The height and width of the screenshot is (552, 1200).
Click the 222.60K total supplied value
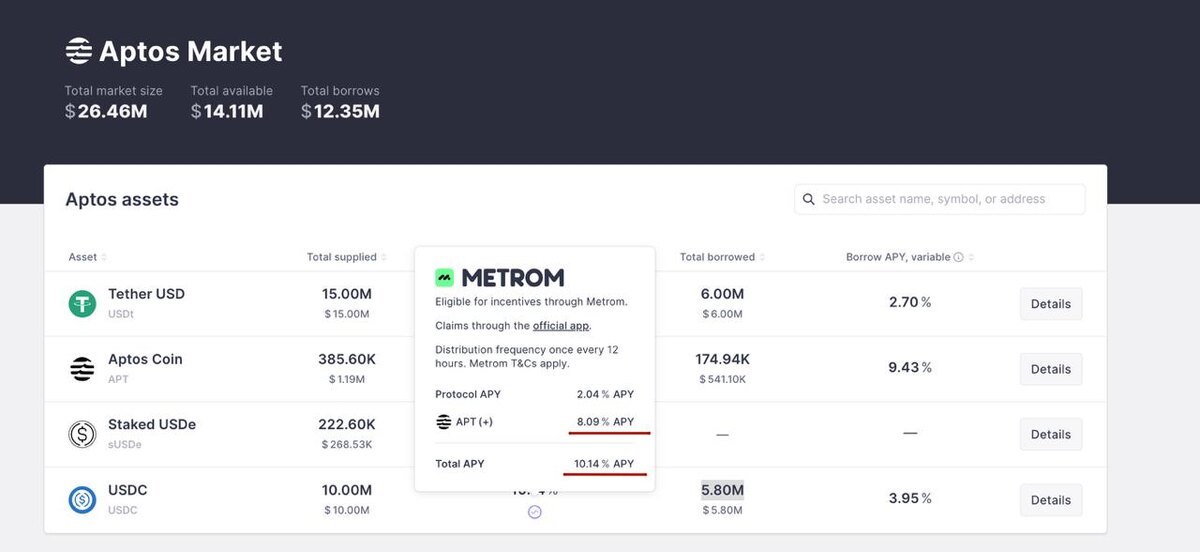pyautogui.click(x=347, y=424)
